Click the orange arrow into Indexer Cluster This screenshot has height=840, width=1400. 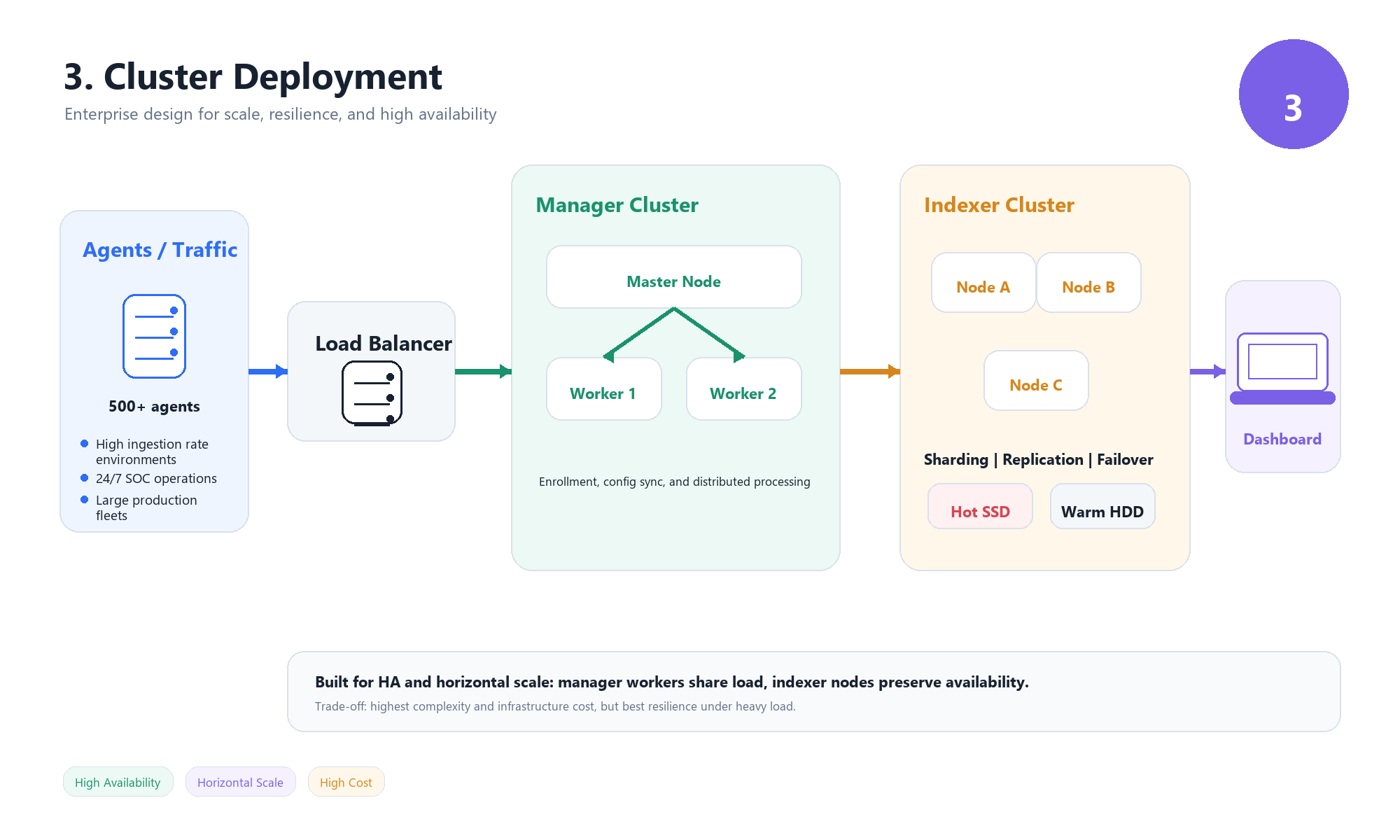pos(869,371)
